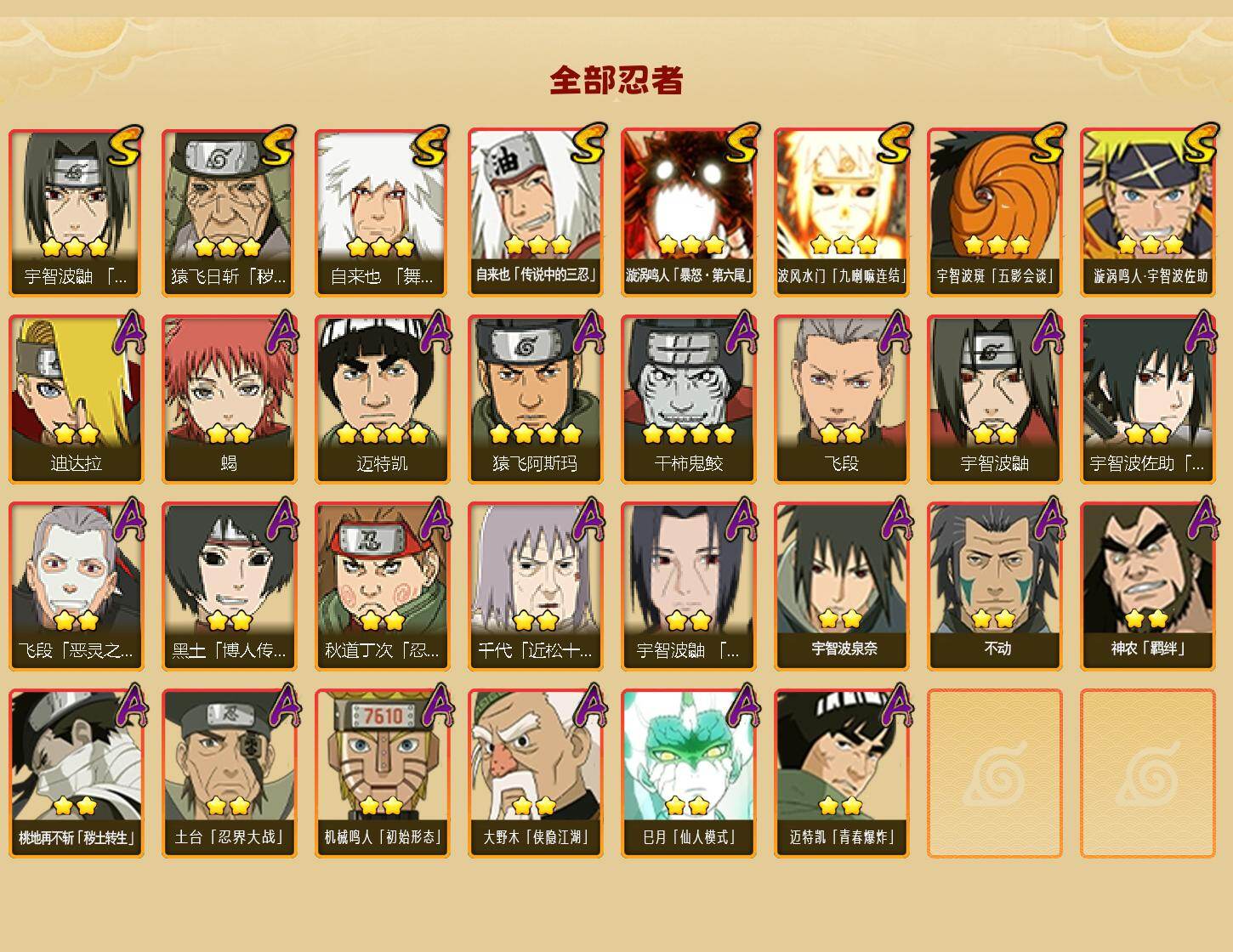Select the 不动 ninja card
The width and height of the screenshot is (1233, 952).
click(x=995, y=586)
